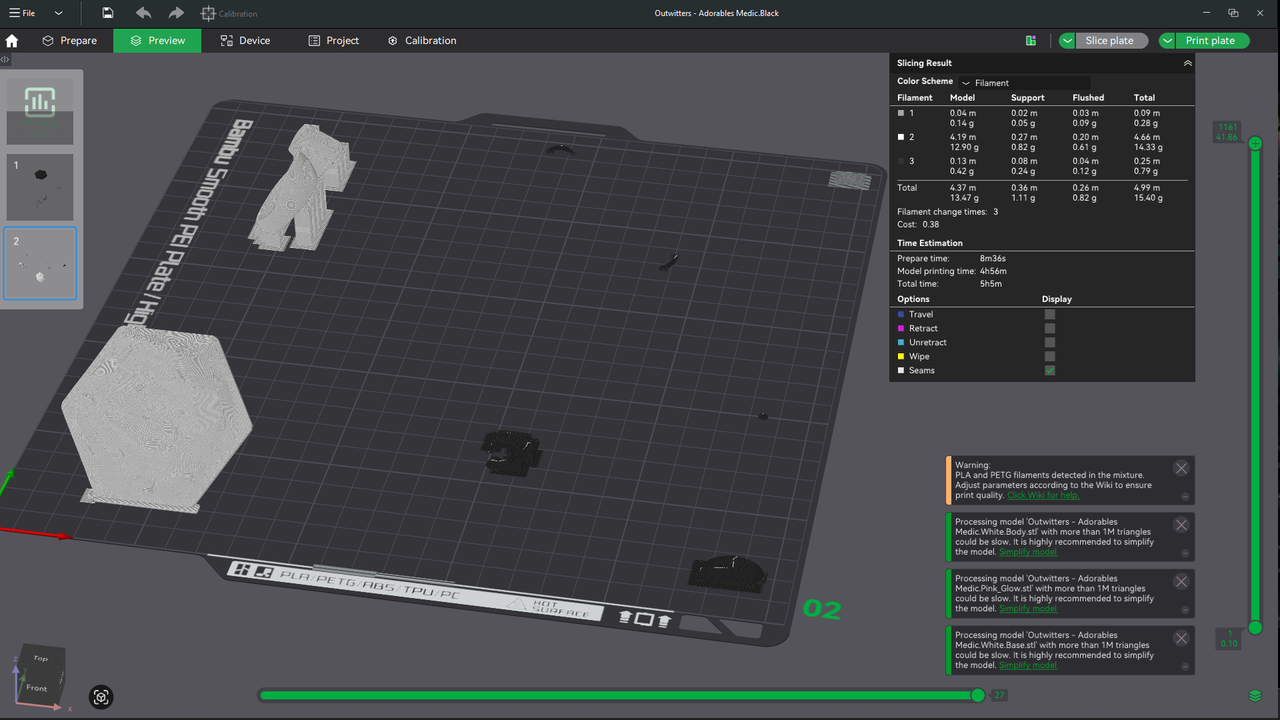Uncheck the Seams display checkbox

click(x=1049, y=370)
